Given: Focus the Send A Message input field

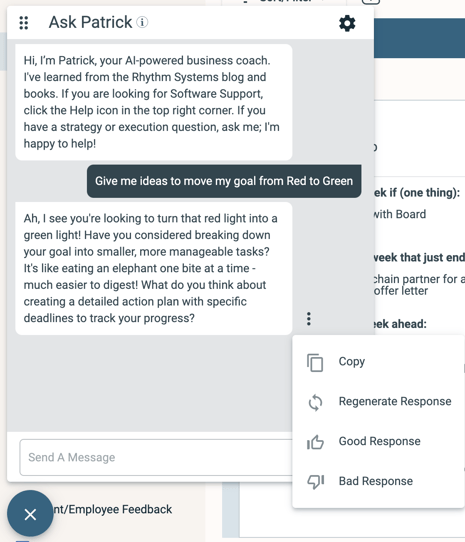Looking at the screenshot, I should [156, 457].
